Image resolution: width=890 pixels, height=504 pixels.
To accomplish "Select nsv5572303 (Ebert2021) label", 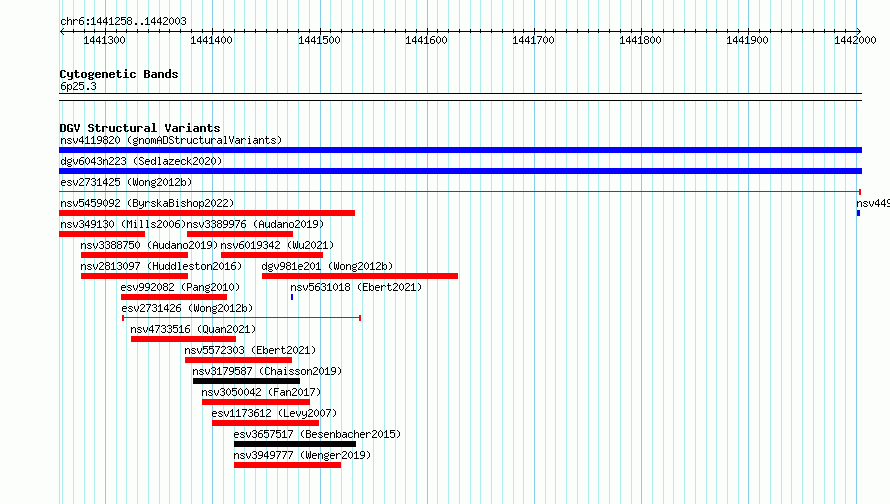I will (250, 350).
